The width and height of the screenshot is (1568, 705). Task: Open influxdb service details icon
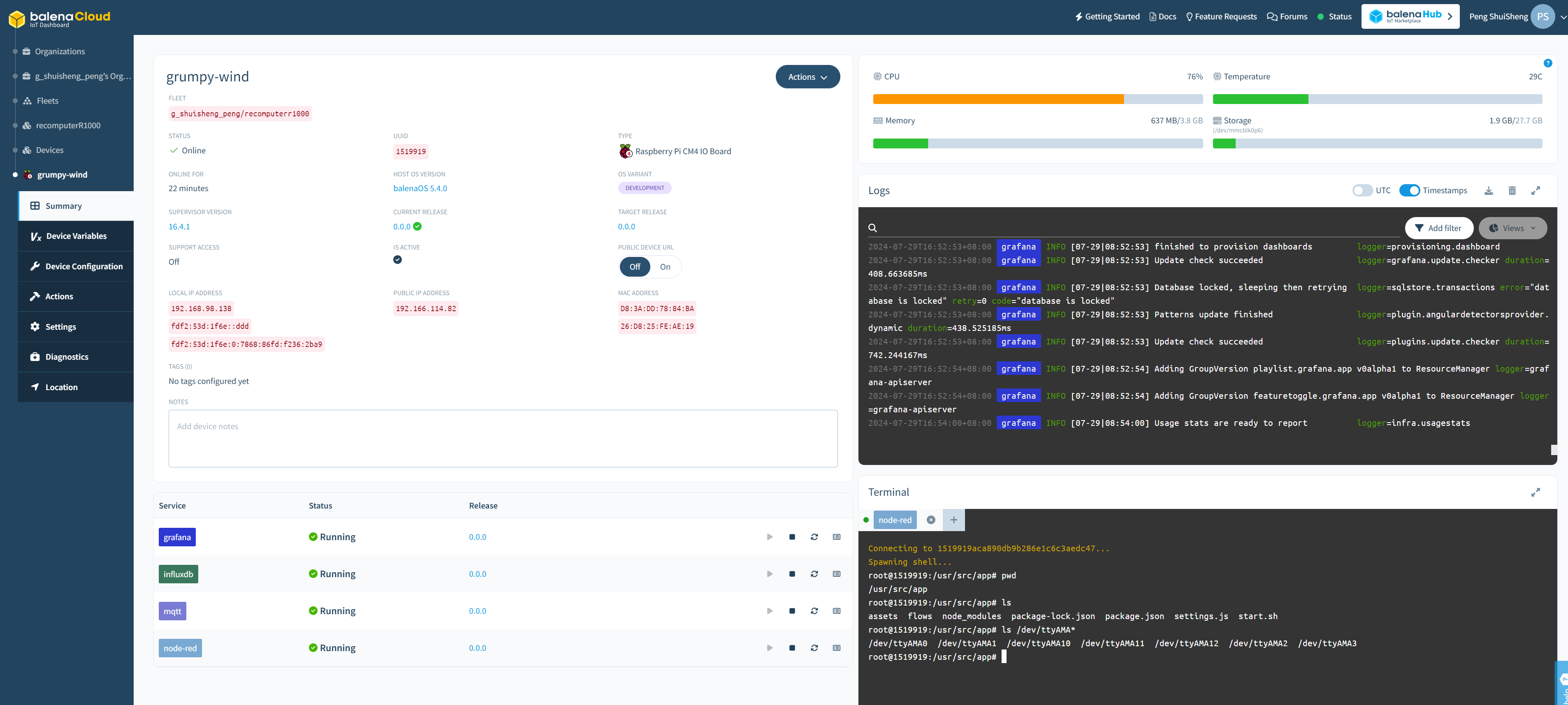837,574
